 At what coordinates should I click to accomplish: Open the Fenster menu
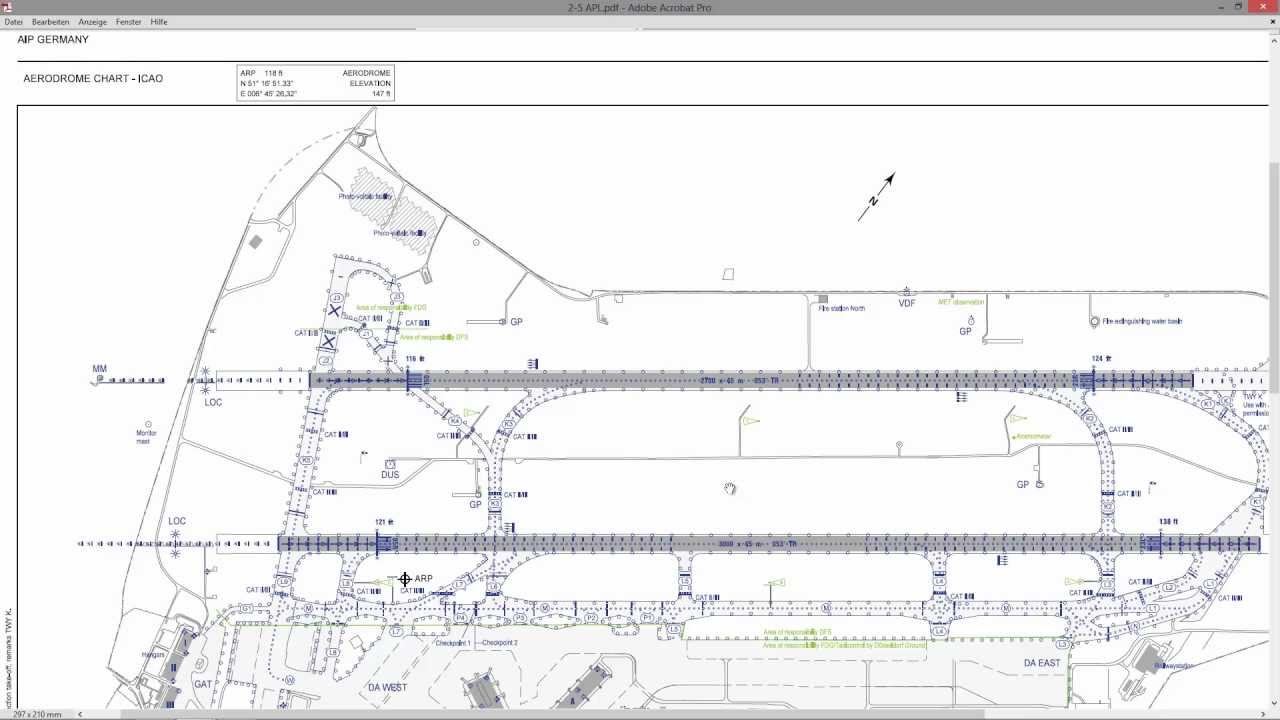pos(129,22)
